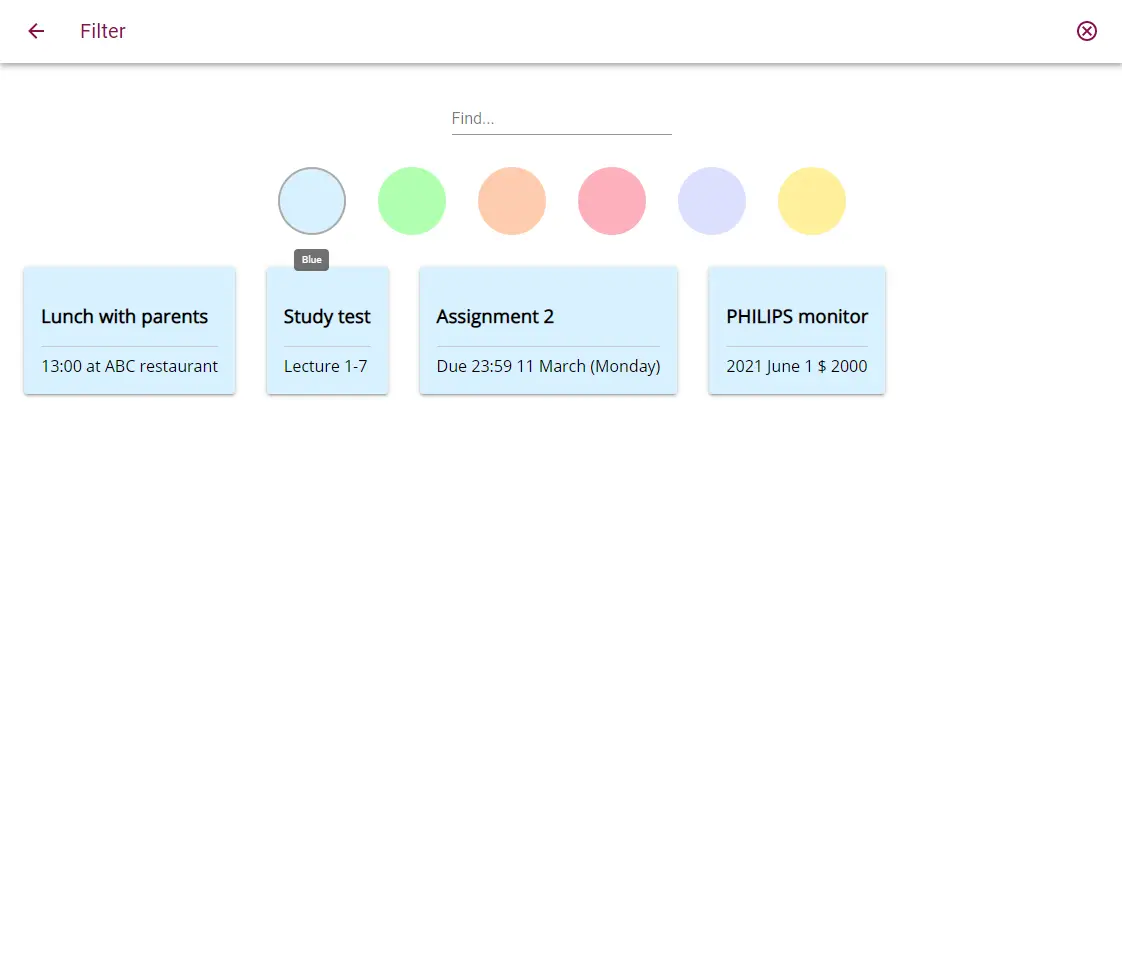The image size is (1122, 966).
Task: Open the Study test note
Action: [x=327, y=330]
